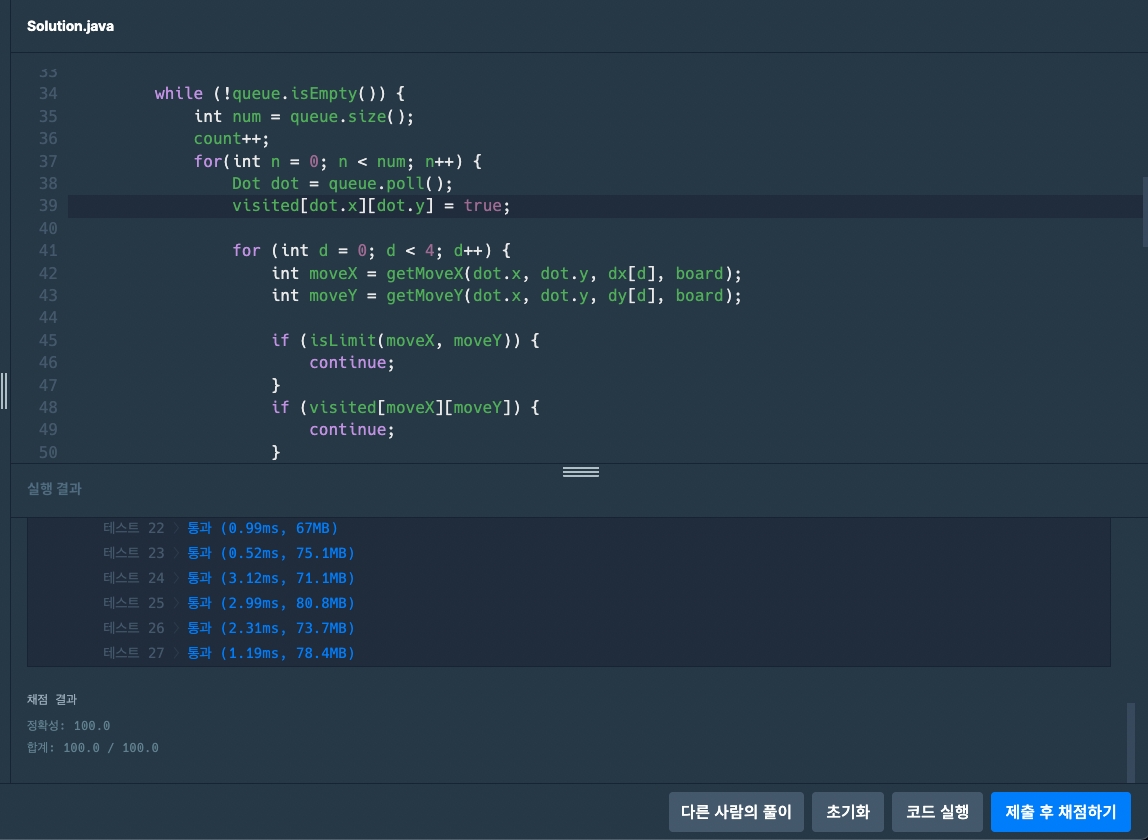This screenshot has height=840, width=1148.
Task: Click the 합계: 100.0 / 100.0 total text
Action: click(93, 748)
